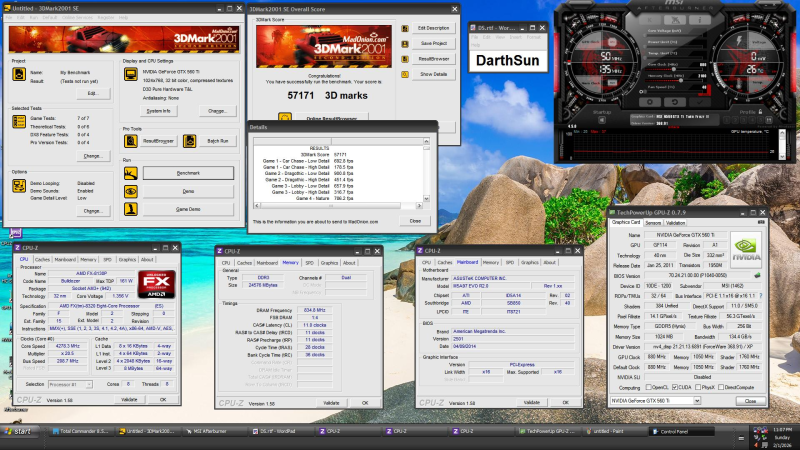The width and height of the screenshot is (800, 450).
Task: Click the icon beside ResultBrowser in score window
Action: (x=405, y=59)
